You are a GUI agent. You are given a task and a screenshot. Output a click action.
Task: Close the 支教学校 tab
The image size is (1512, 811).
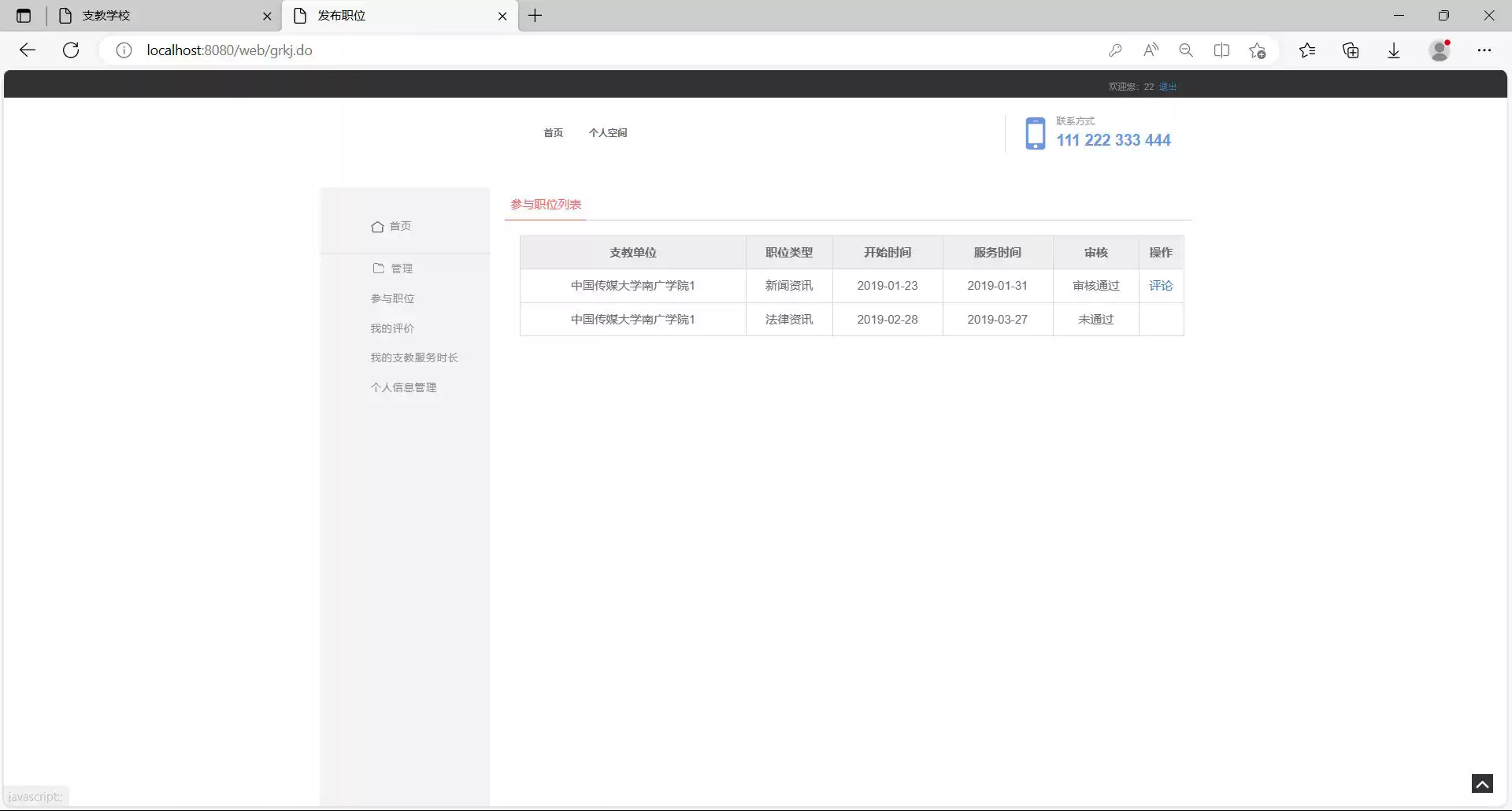click(x=267, y=16)
